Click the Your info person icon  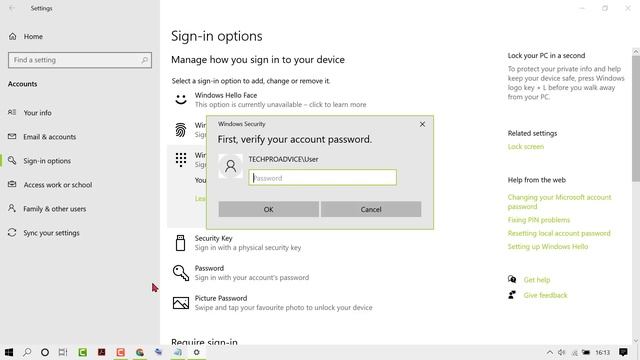[x=12, y=112]
